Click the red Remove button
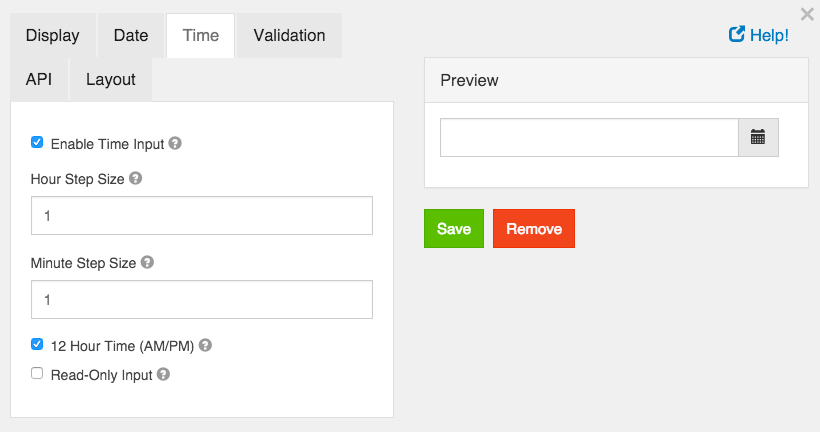The height and width of the screenshot is (432, 820). point(534,229)
